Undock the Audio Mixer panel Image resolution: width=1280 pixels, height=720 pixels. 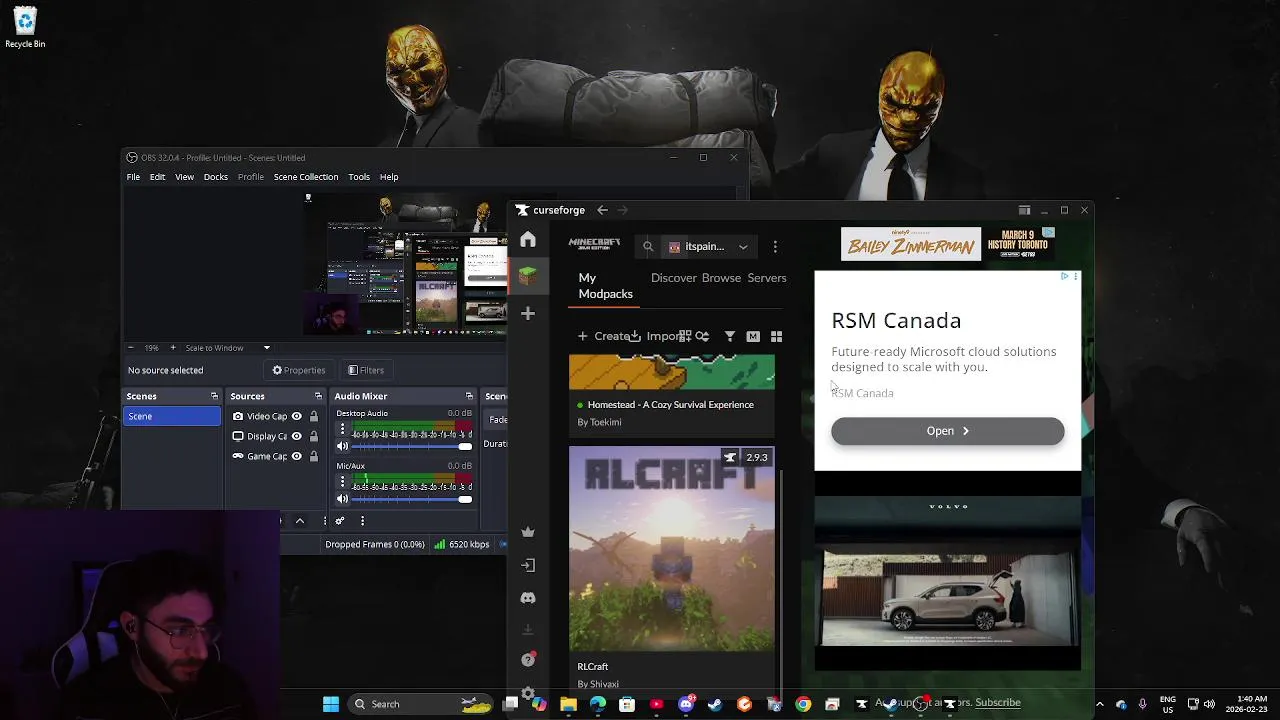(469, 397)
